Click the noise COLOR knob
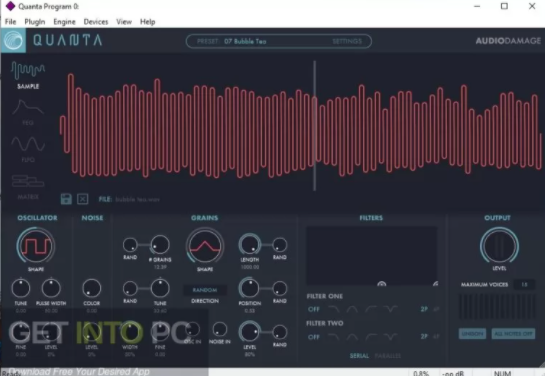Screen dimensions: 545x376 [92, 288]
